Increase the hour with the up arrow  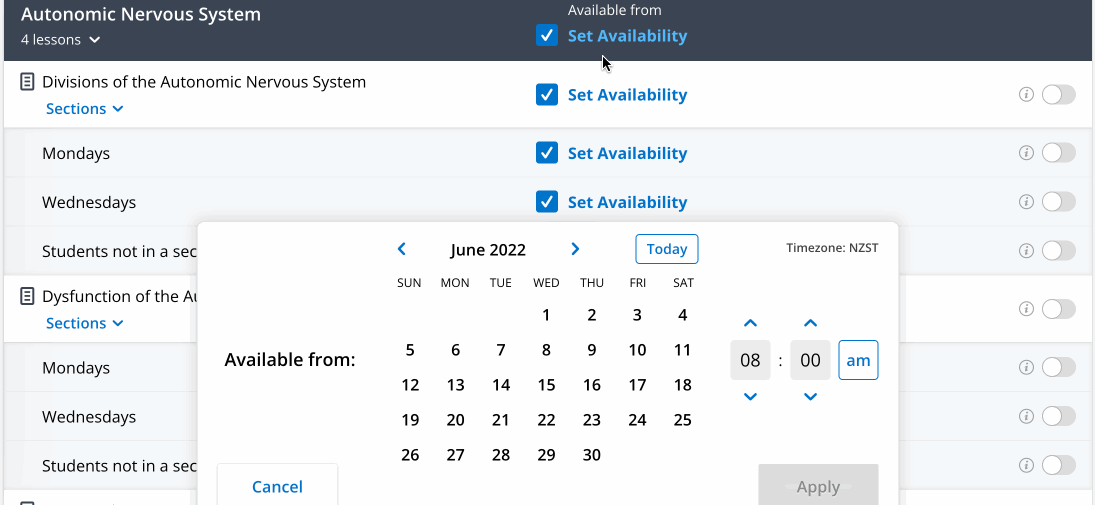pos(750,323)
